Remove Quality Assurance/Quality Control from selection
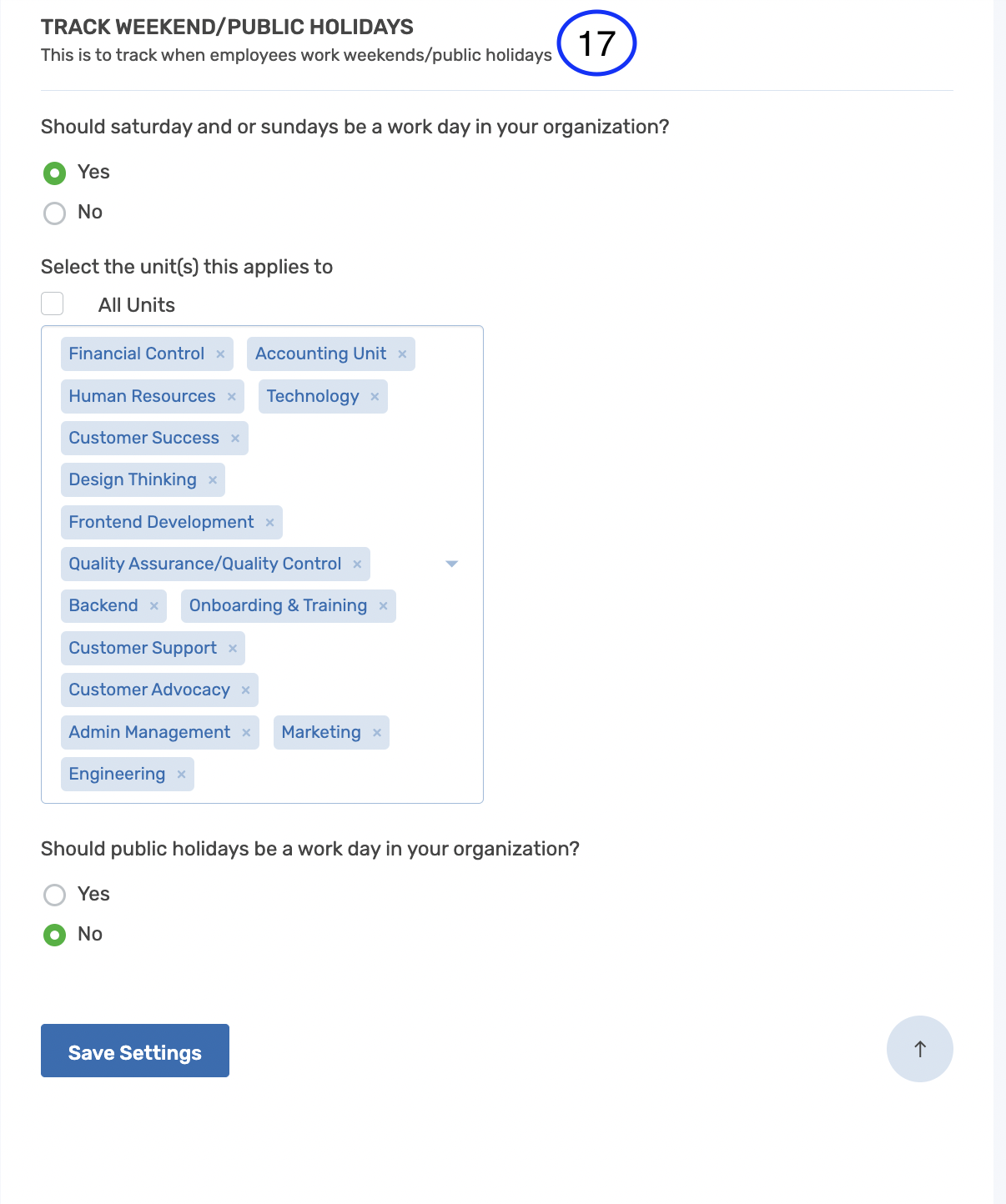Screen dimensions: 1006x1204 [357, 564]
